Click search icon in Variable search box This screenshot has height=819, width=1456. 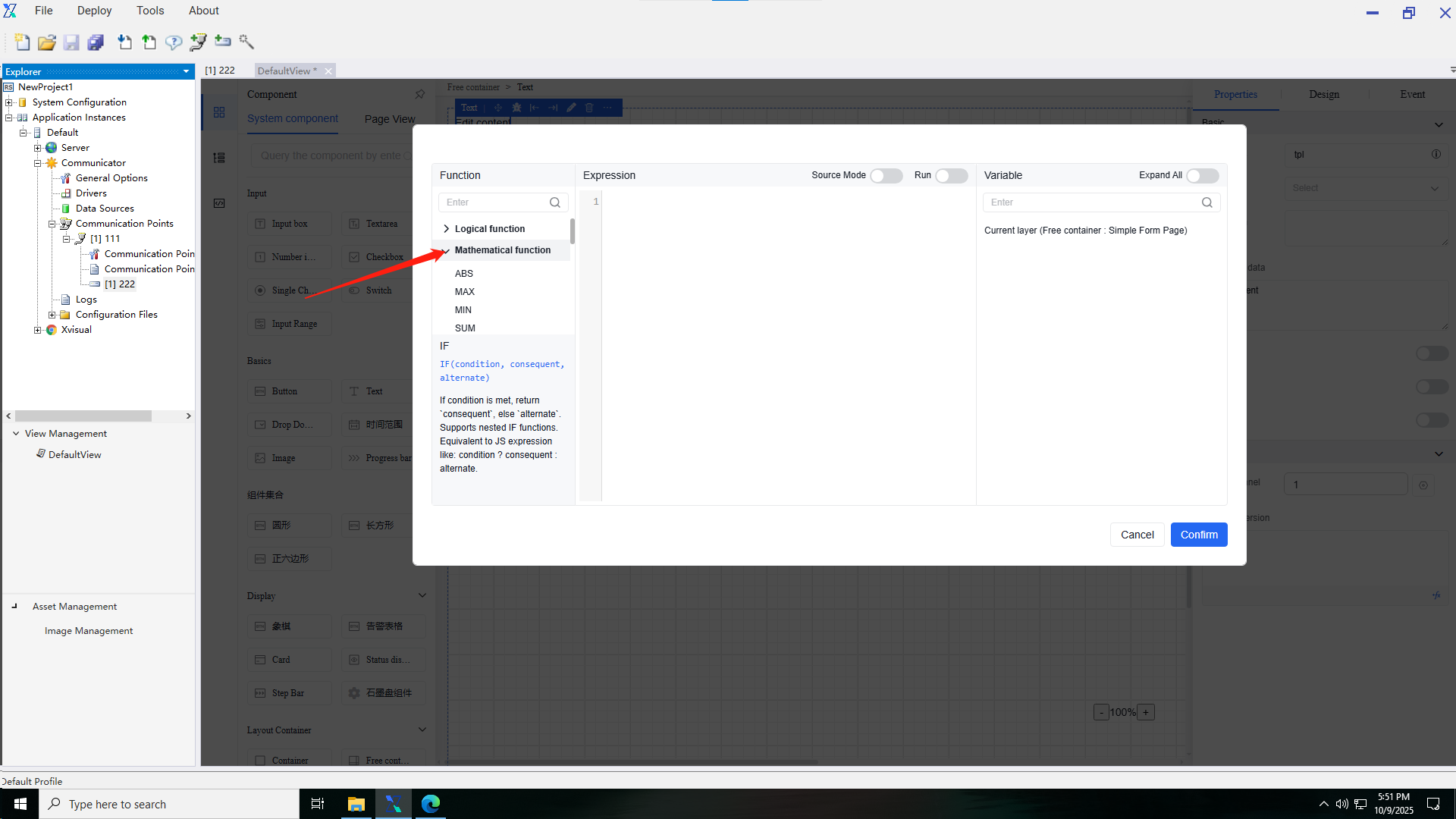(1207, 202)
